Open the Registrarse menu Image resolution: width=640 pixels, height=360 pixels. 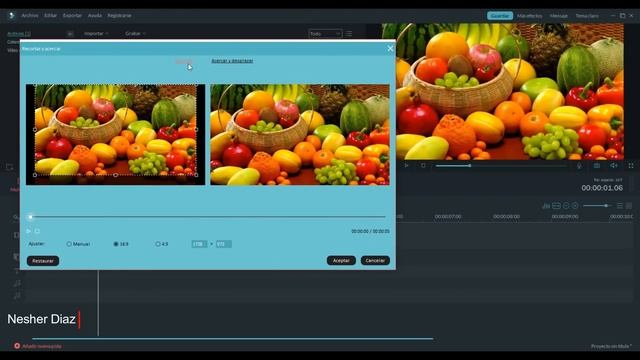tap(119, 16)
